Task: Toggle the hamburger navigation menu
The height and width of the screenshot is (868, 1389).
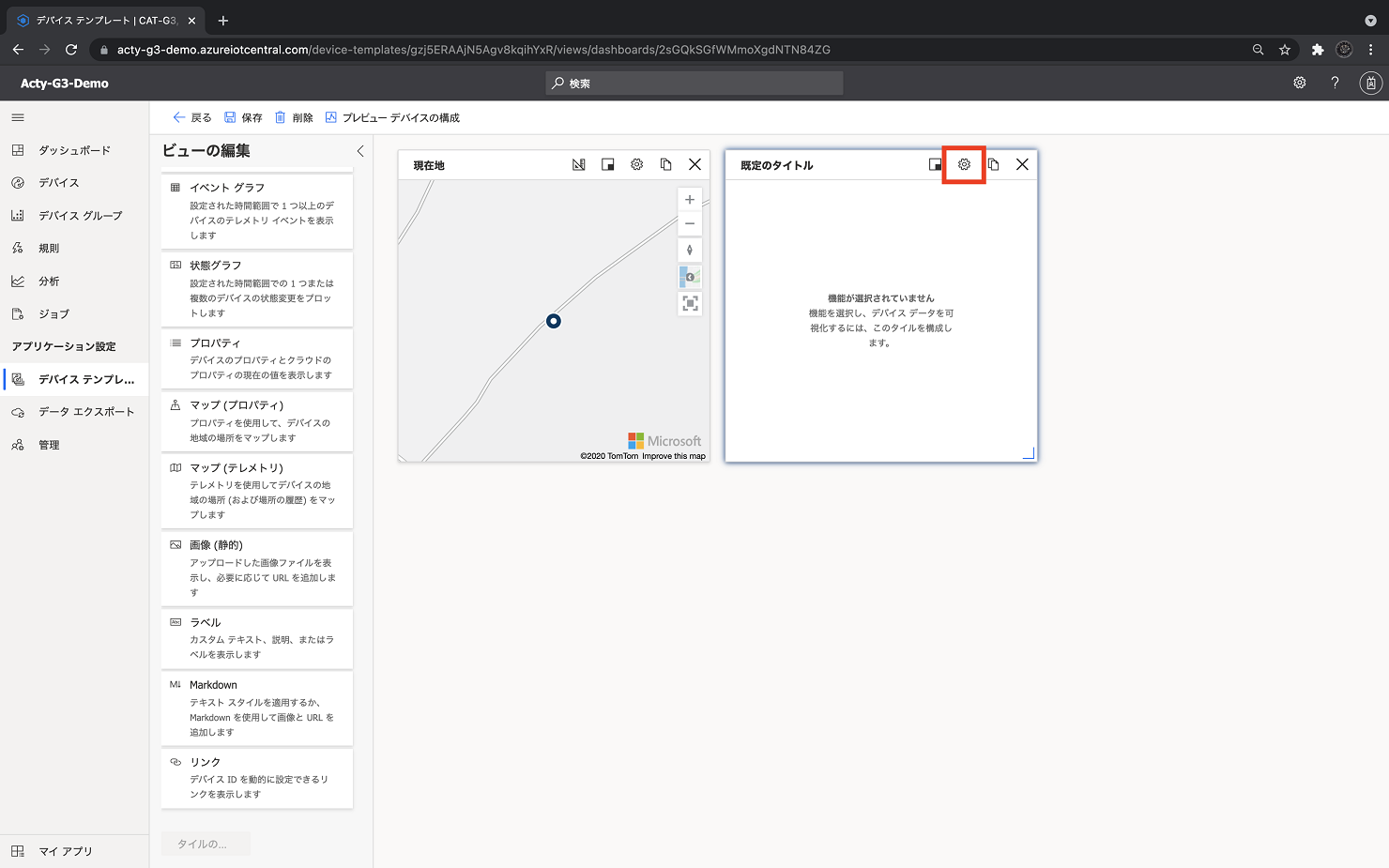Action: coord(18,117)
